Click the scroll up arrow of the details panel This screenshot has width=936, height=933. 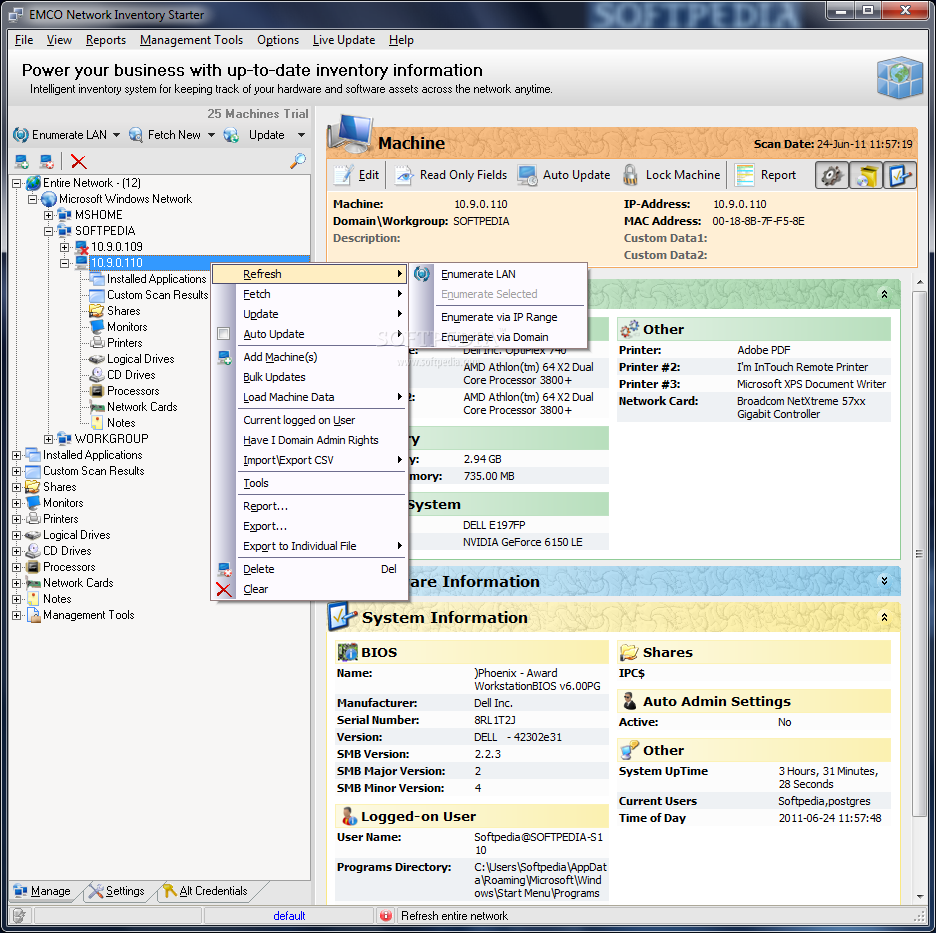(919, 281)
